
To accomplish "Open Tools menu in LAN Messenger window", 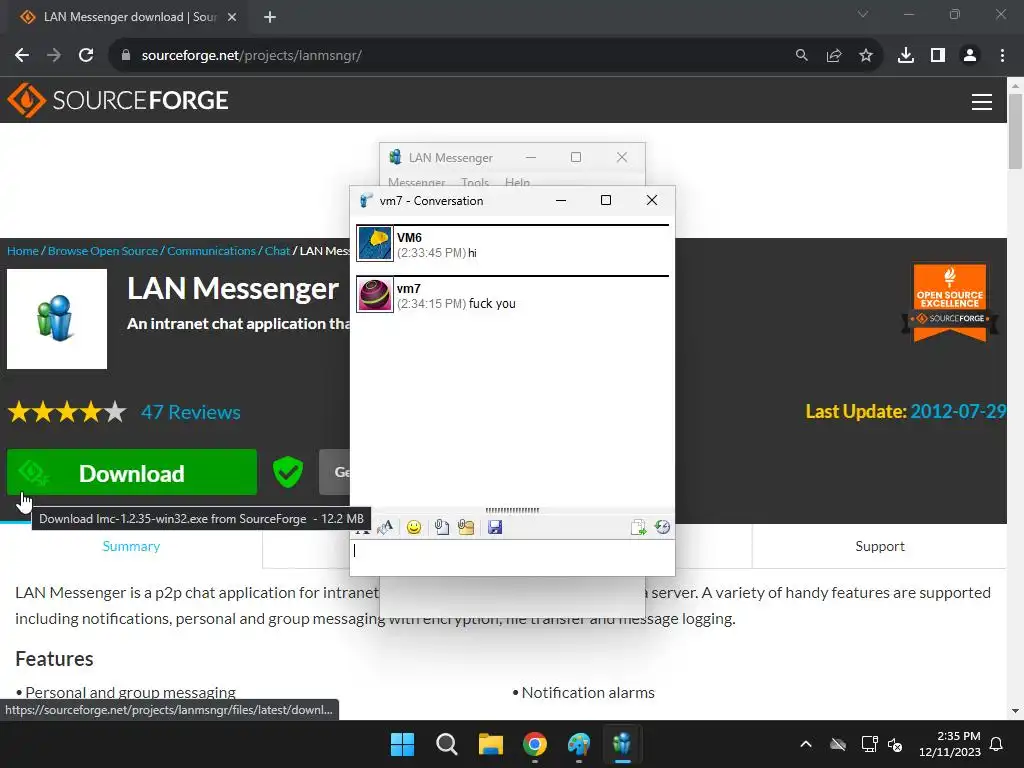I will click(x=475, y=182).
